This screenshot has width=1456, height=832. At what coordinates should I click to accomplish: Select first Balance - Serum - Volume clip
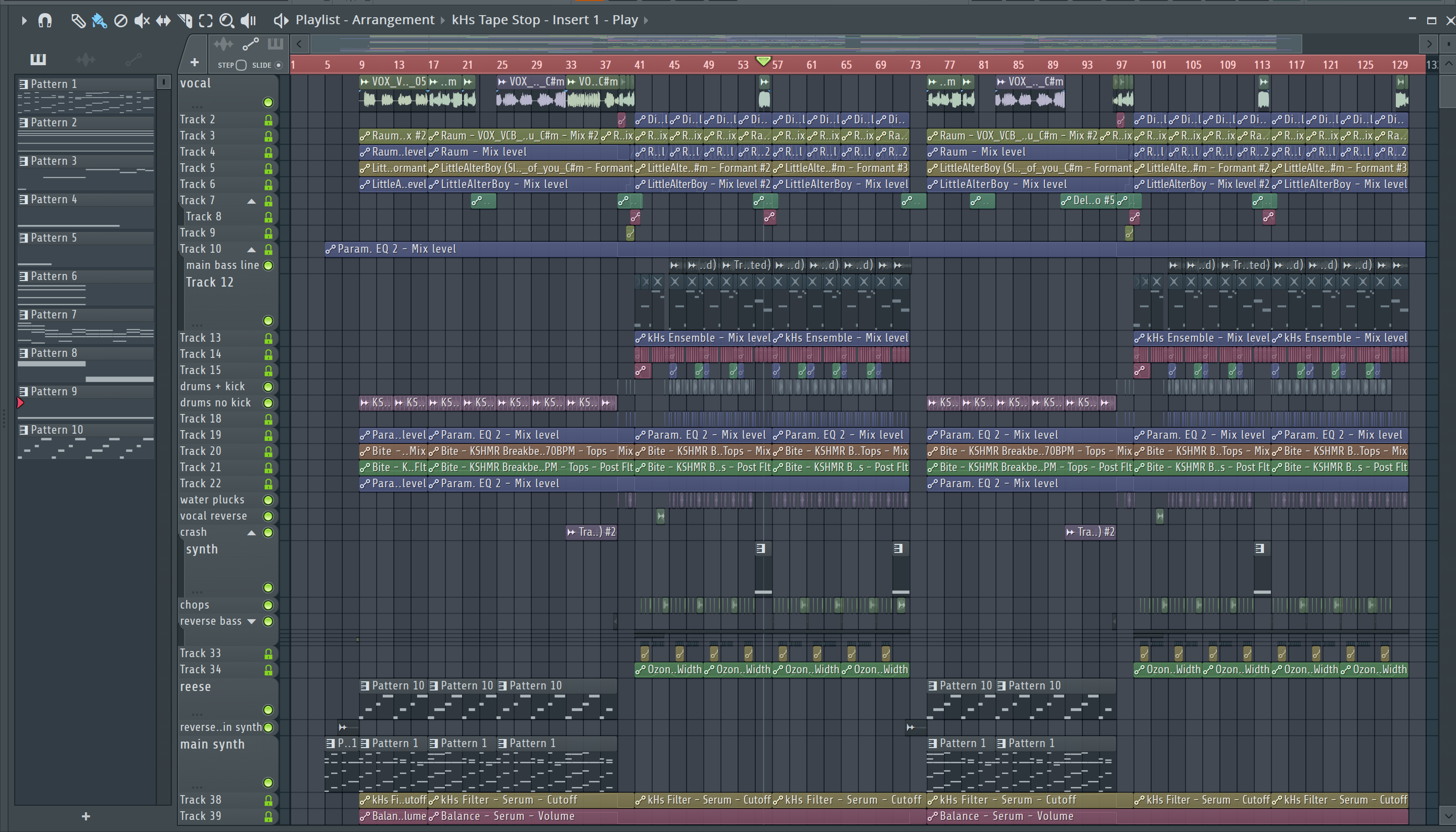[393, 816]
